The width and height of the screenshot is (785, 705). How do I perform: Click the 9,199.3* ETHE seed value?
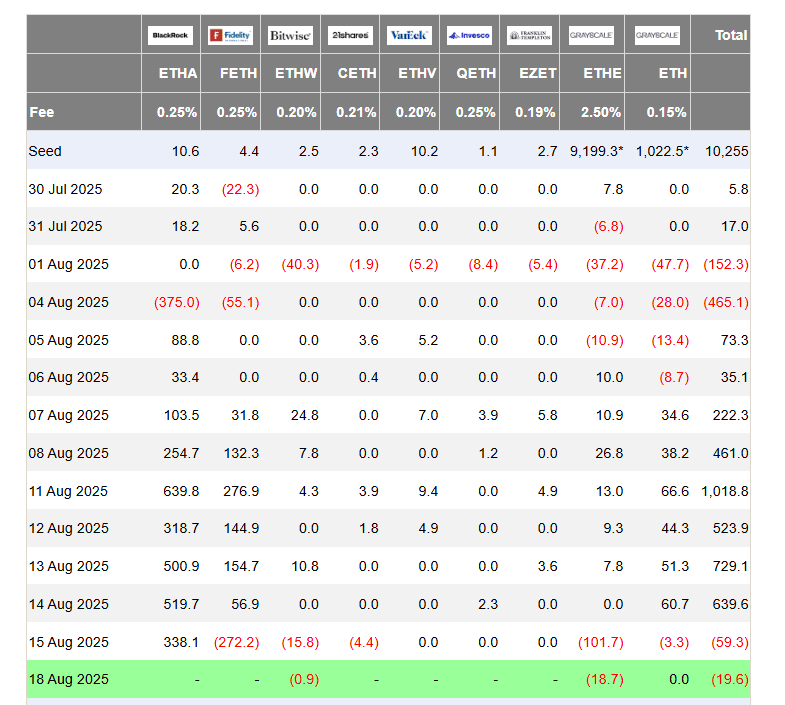[596, 151]
